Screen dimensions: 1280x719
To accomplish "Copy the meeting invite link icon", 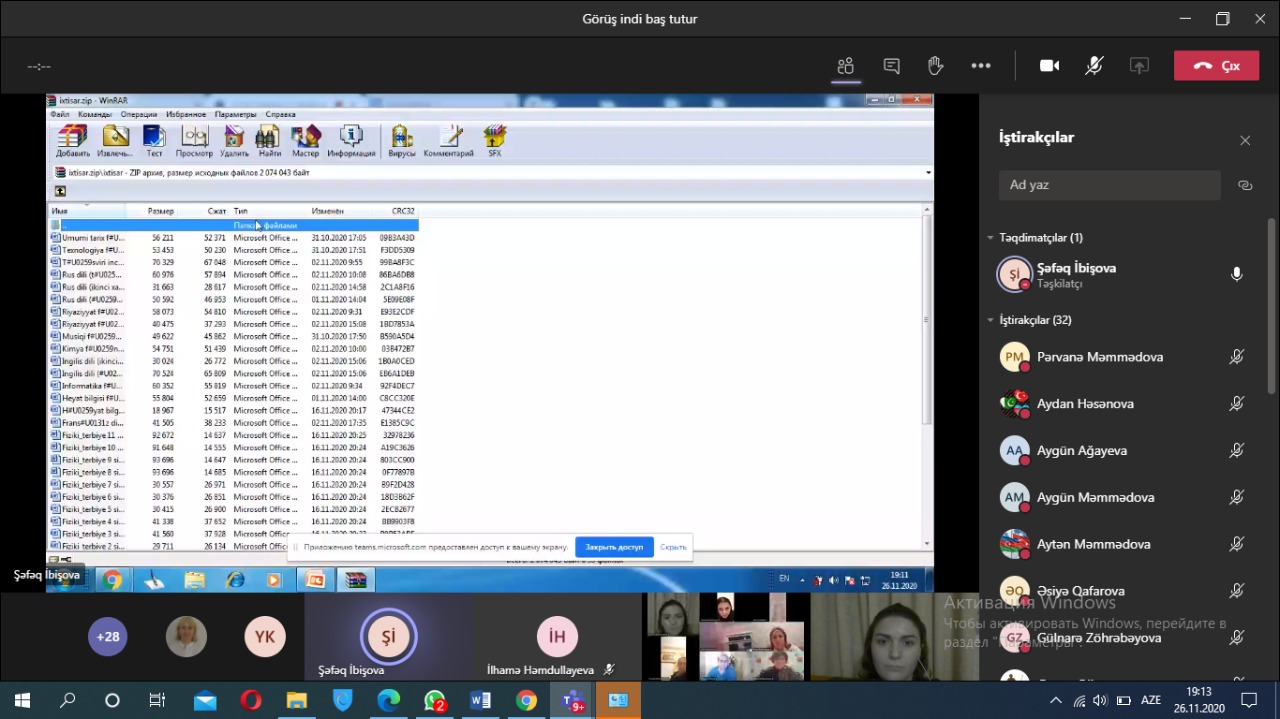I will [1245, 185].
